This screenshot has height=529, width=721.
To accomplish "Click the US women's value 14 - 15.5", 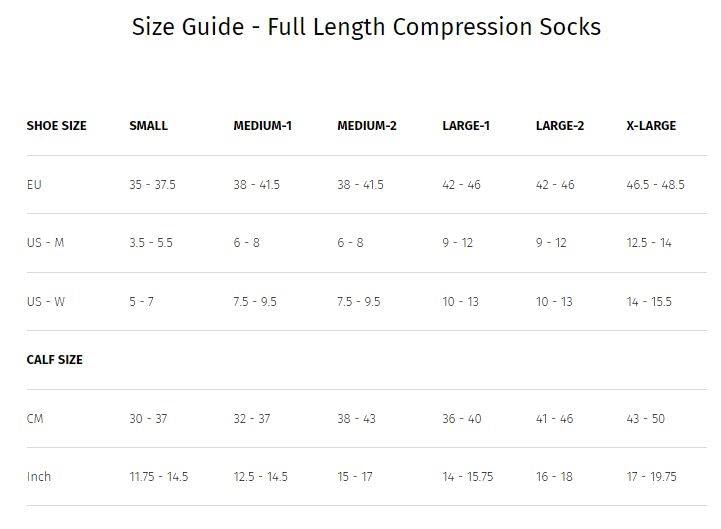I will [649, 302].
